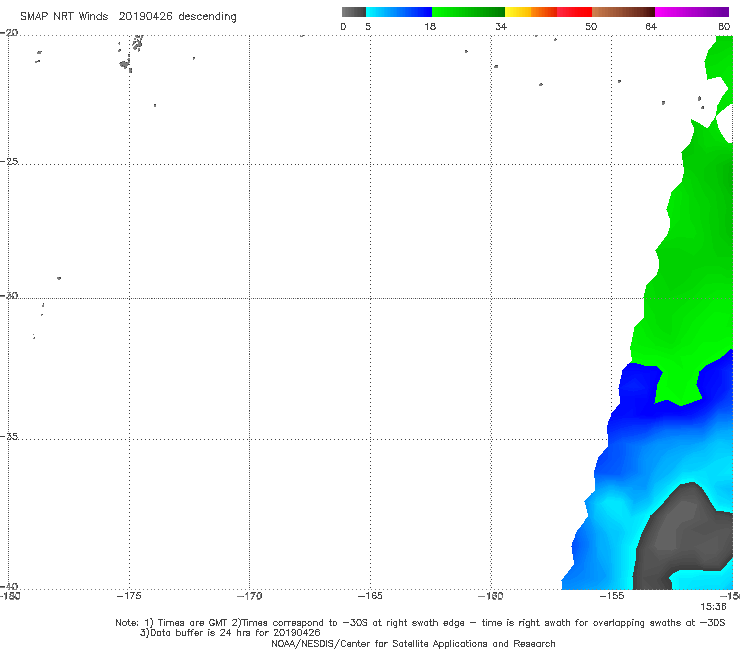Click the cyan-to-blue 5–18 color bar segment
Screen dimensions: 740x650
[399, 12]
